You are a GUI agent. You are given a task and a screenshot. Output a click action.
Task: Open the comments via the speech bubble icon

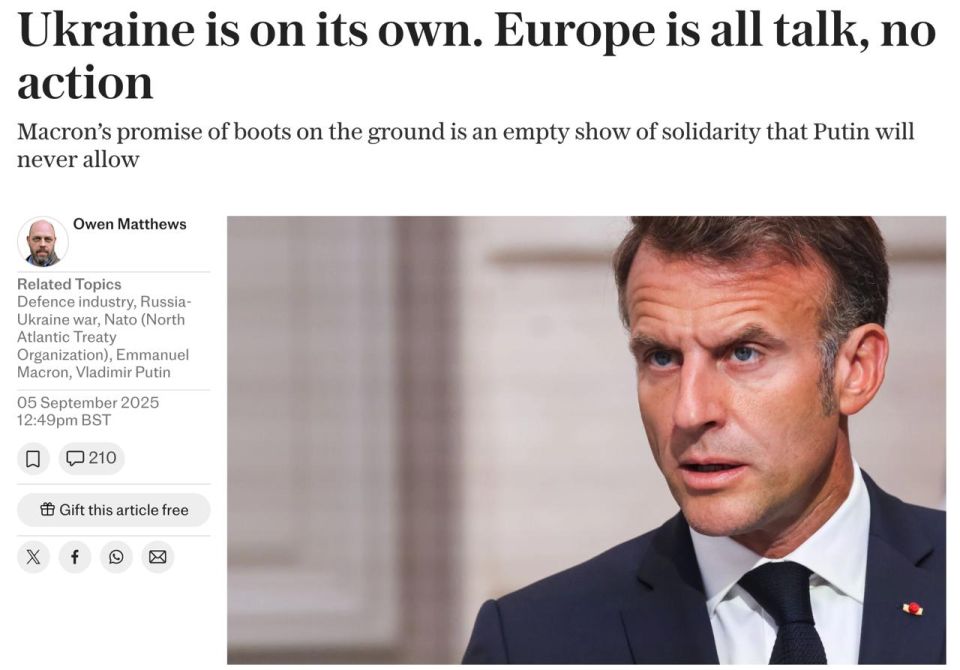pos(76,458)
